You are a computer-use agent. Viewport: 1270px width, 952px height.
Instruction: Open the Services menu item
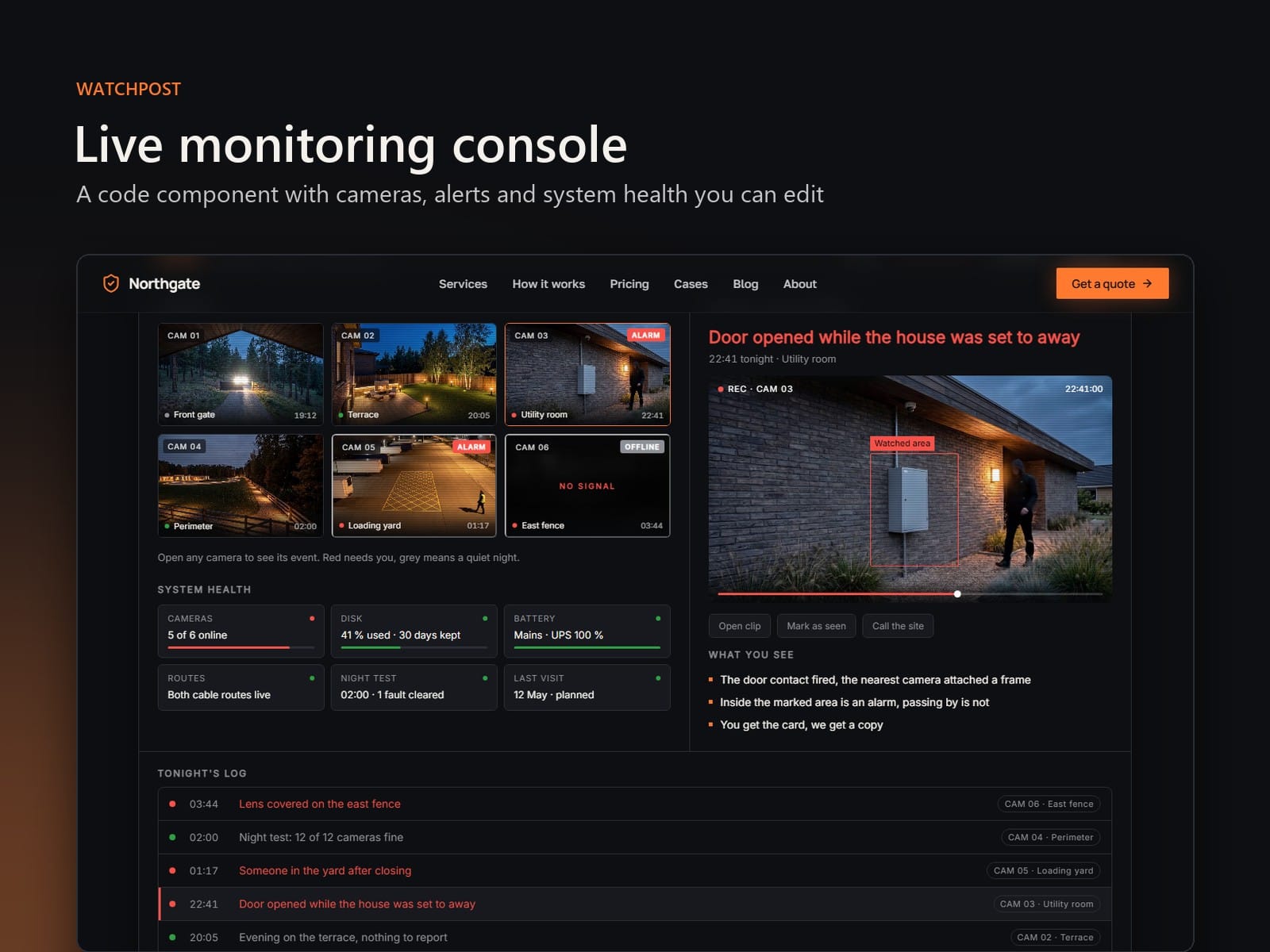tap(463, 284)
